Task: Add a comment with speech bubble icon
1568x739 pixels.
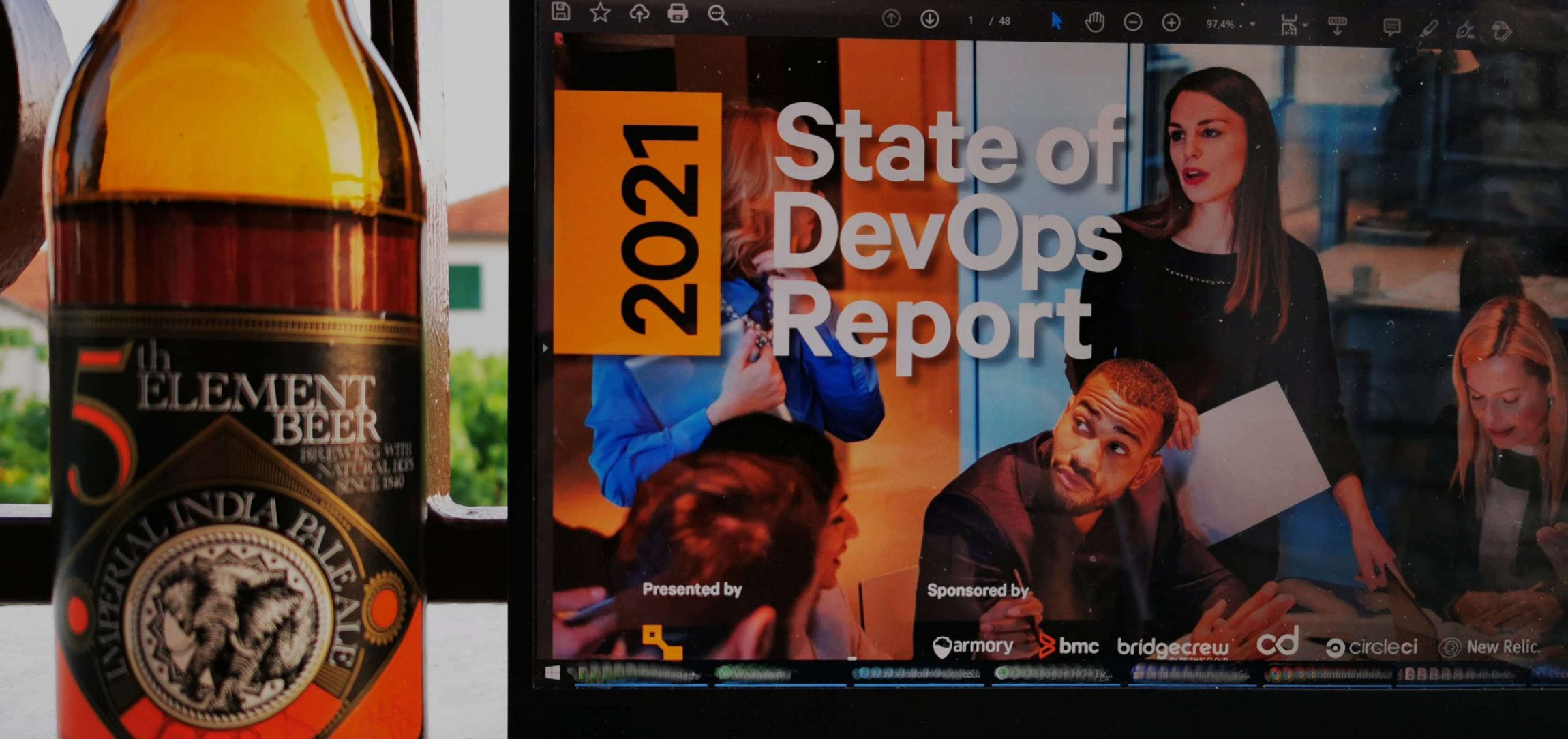Action: click(x=1391, y=27)
